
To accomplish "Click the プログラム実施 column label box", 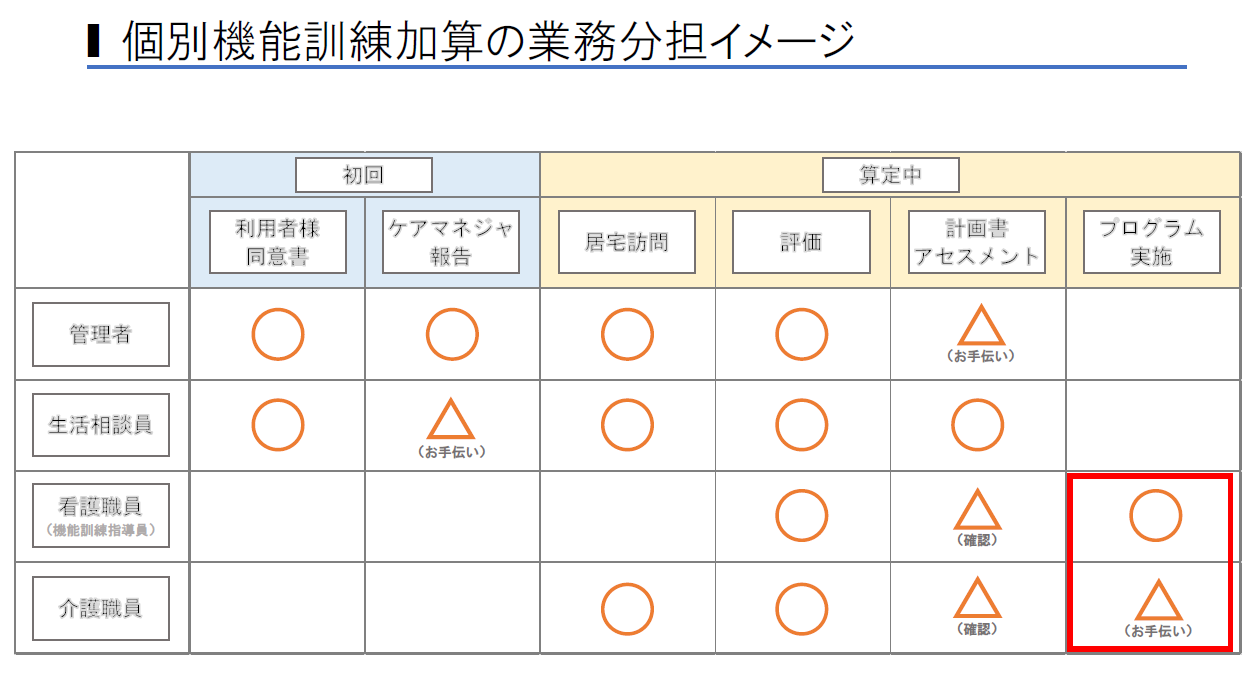I will (x=1152, y=241).
